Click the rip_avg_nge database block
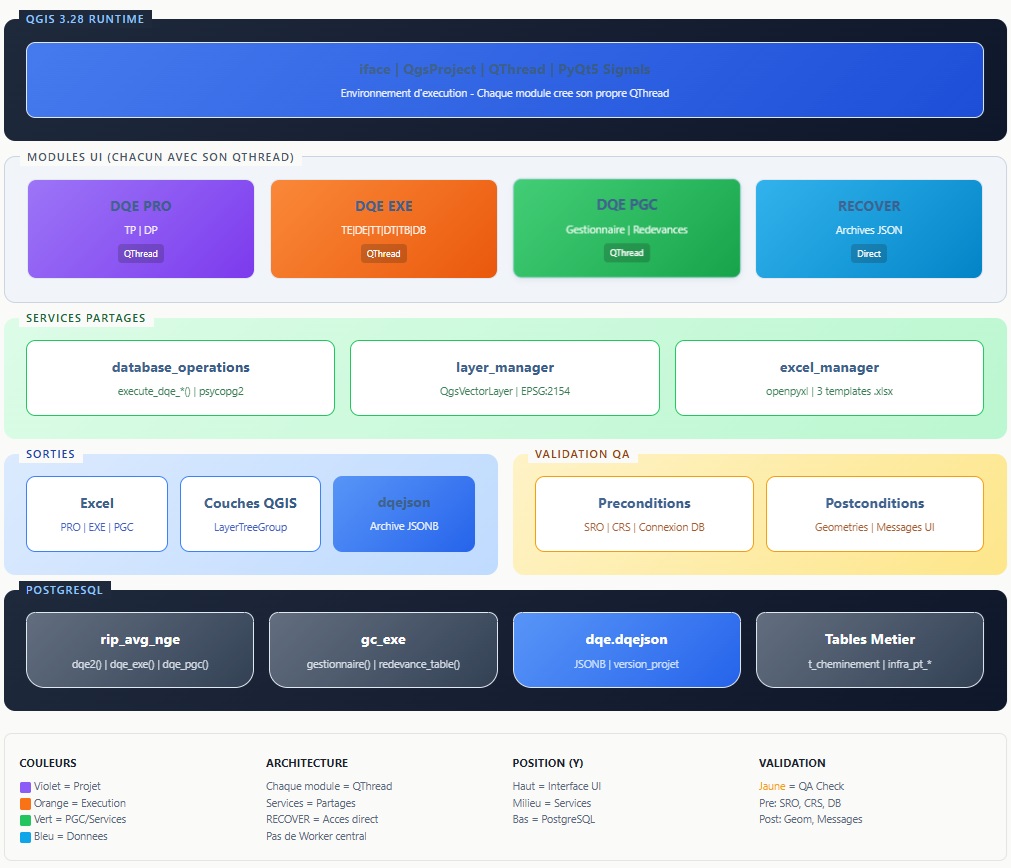 [x=140, y=650]
